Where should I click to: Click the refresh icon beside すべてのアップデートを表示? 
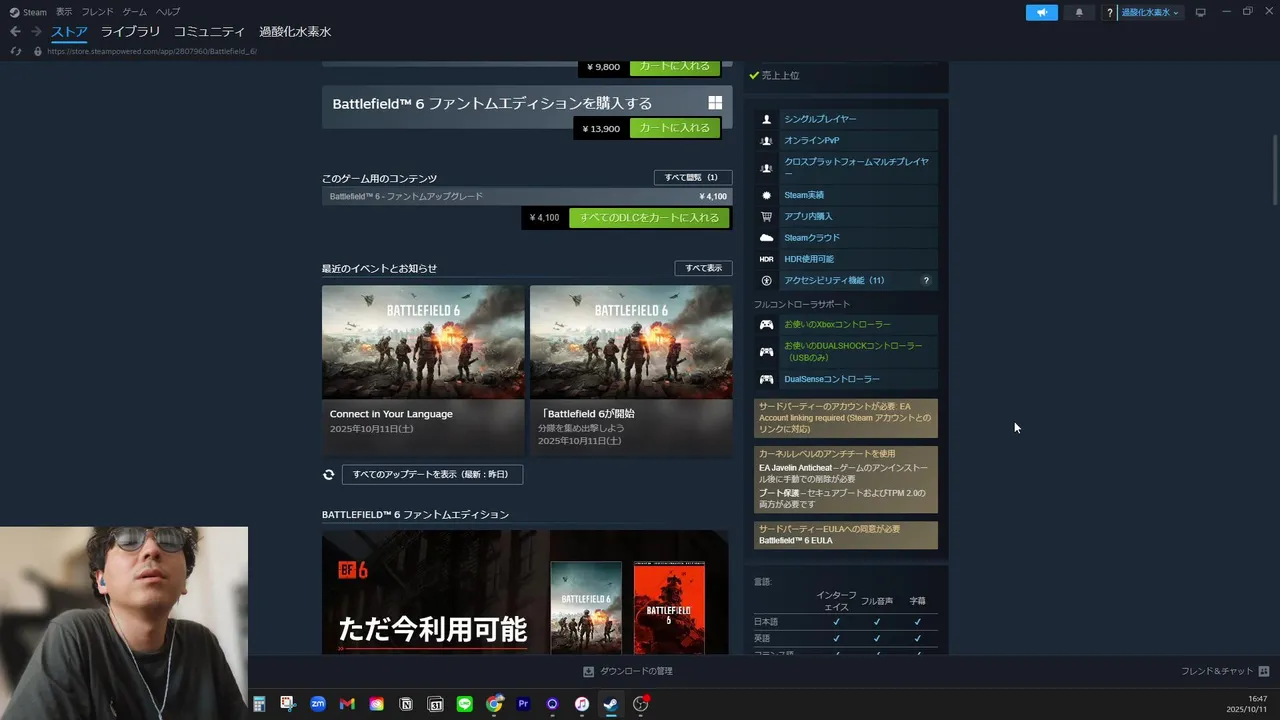(329, 474)
